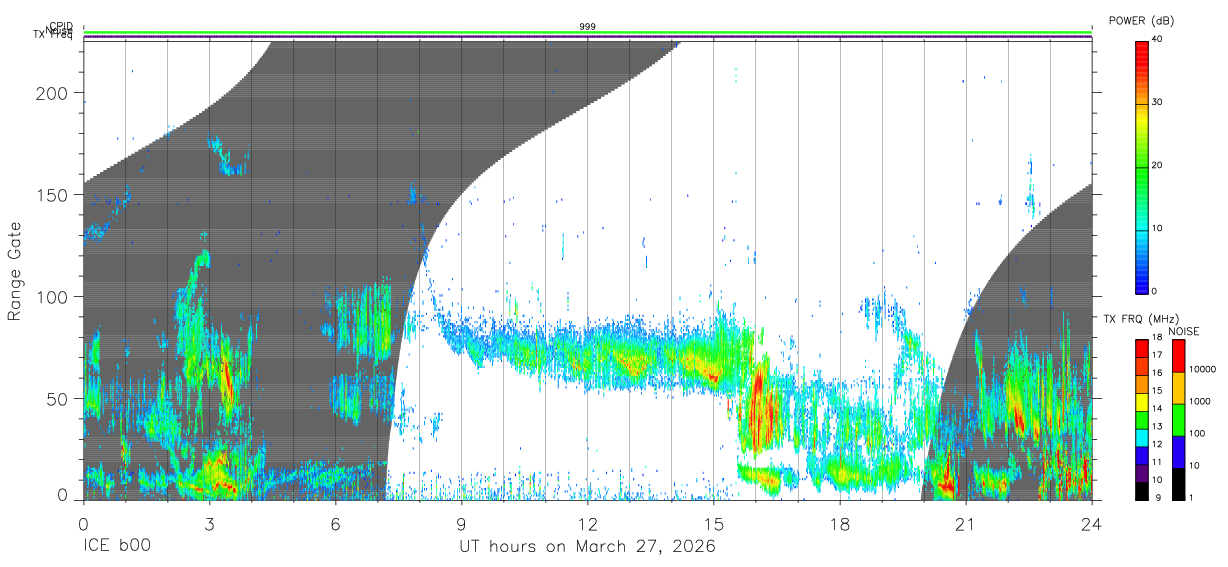Image resolution: width=1228 pixels, height=567 pixels.
Task: Click the 15 label on TX FRQ legend
Action: tap(1159, 390)
